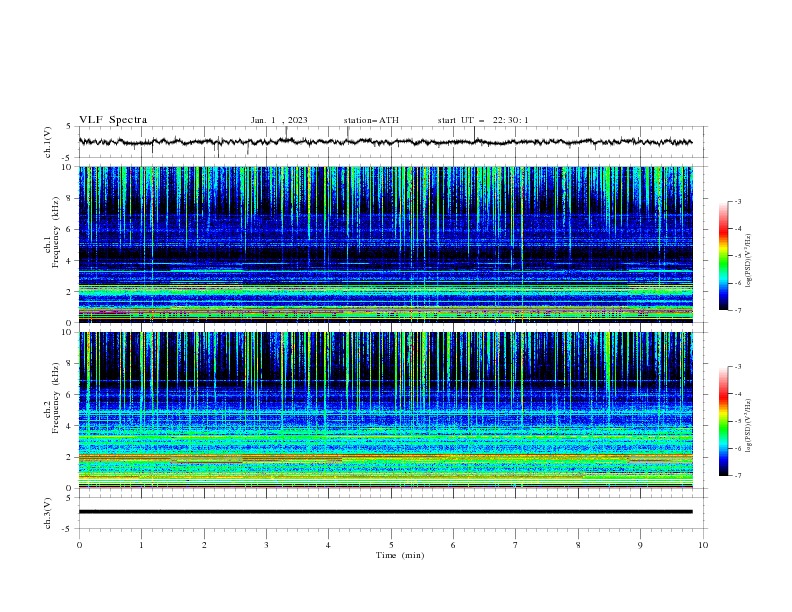Click the "-7" tick on ch.1 colorbar
792x612 pixels.
pyautogui.click(x=738, y=310)
